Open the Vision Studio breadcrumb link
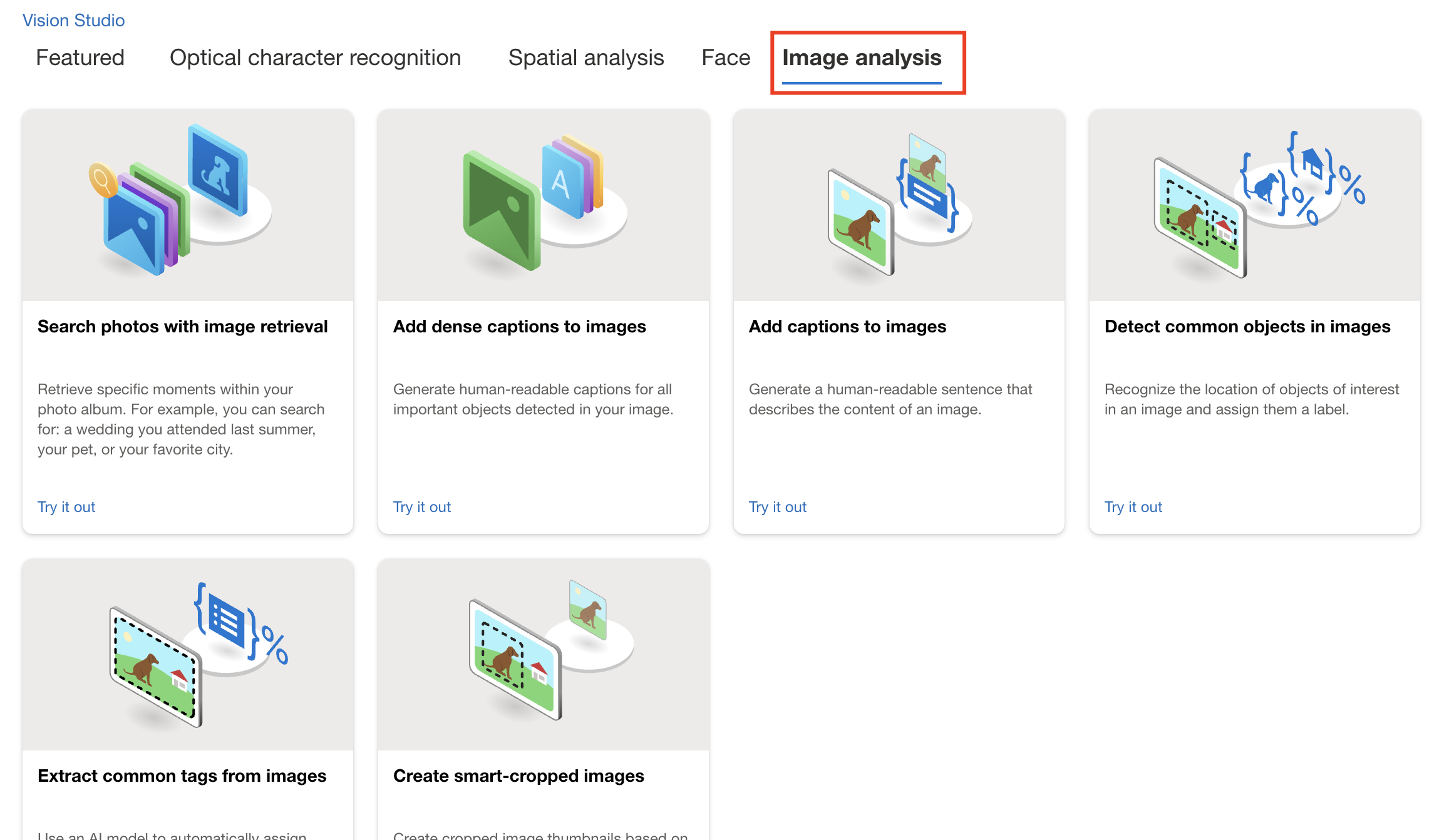1454x840 pixels. pos(73,20)
